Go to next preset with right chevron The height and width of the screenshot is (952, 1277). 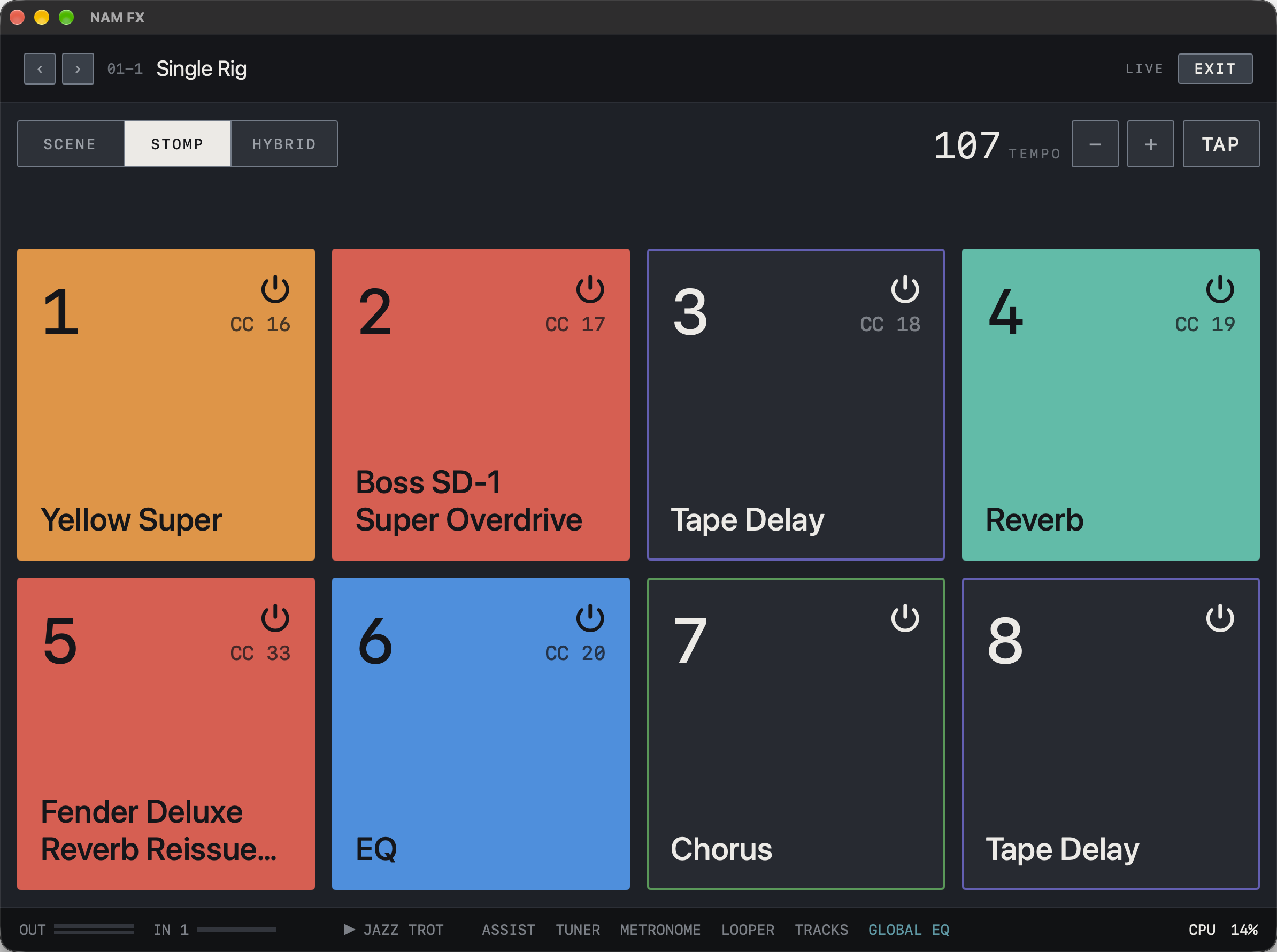click(x=78, y=68)
